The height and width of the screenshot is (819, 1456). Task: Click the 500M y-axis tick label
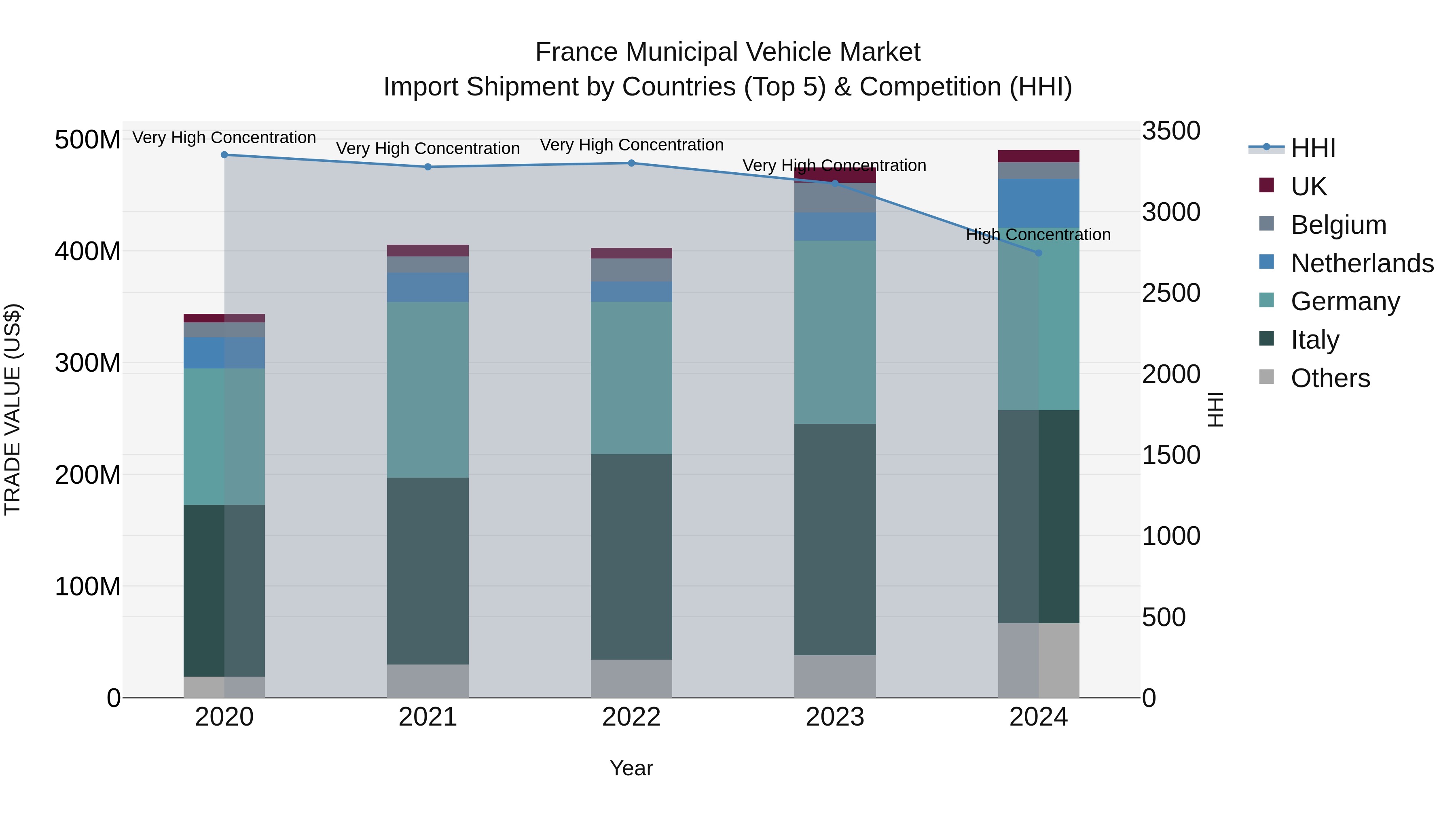point(88,140)
